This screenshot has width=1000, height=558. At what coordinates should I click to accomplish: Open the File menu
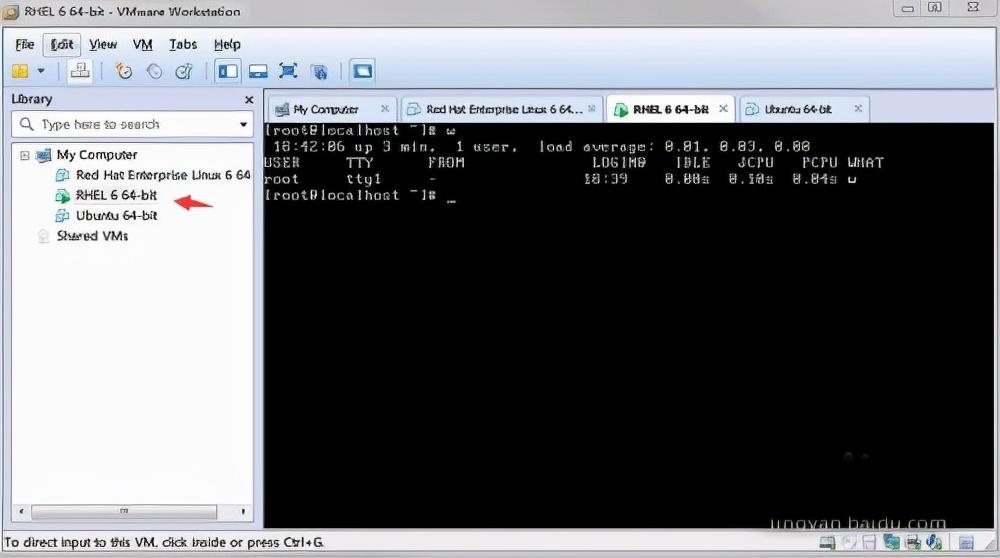(x=24, y=44)
